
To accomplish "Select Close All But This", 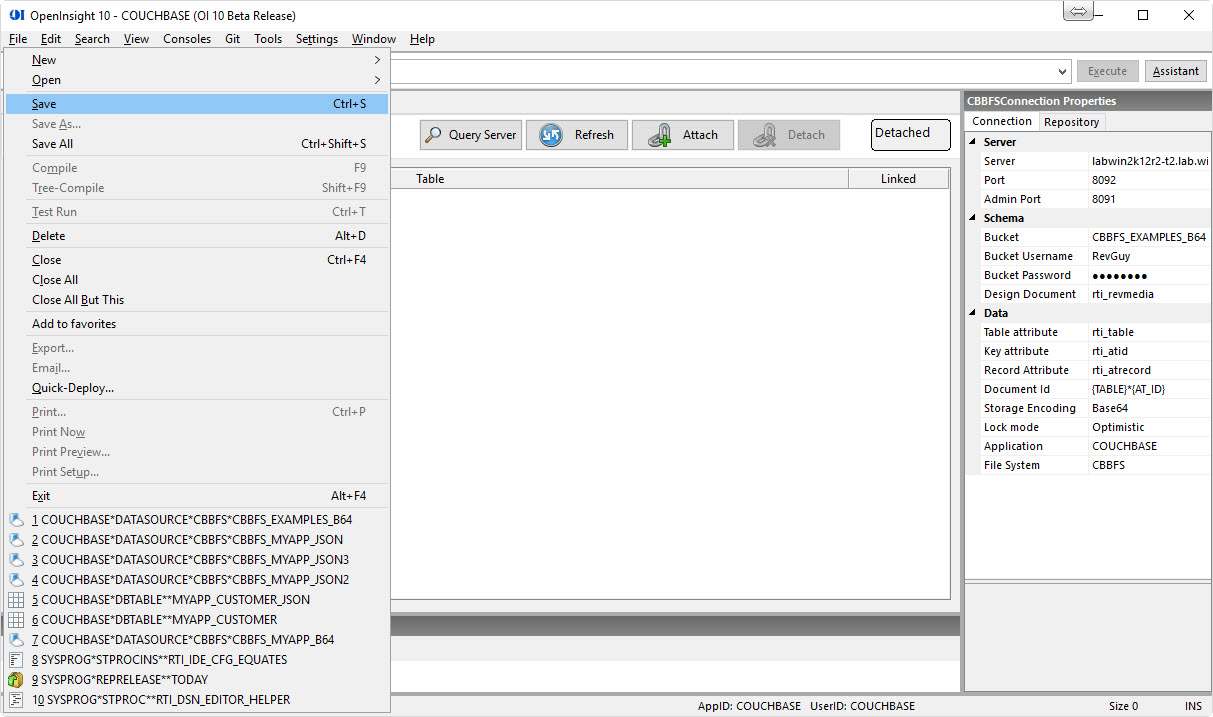I will [x=196, y=300].
